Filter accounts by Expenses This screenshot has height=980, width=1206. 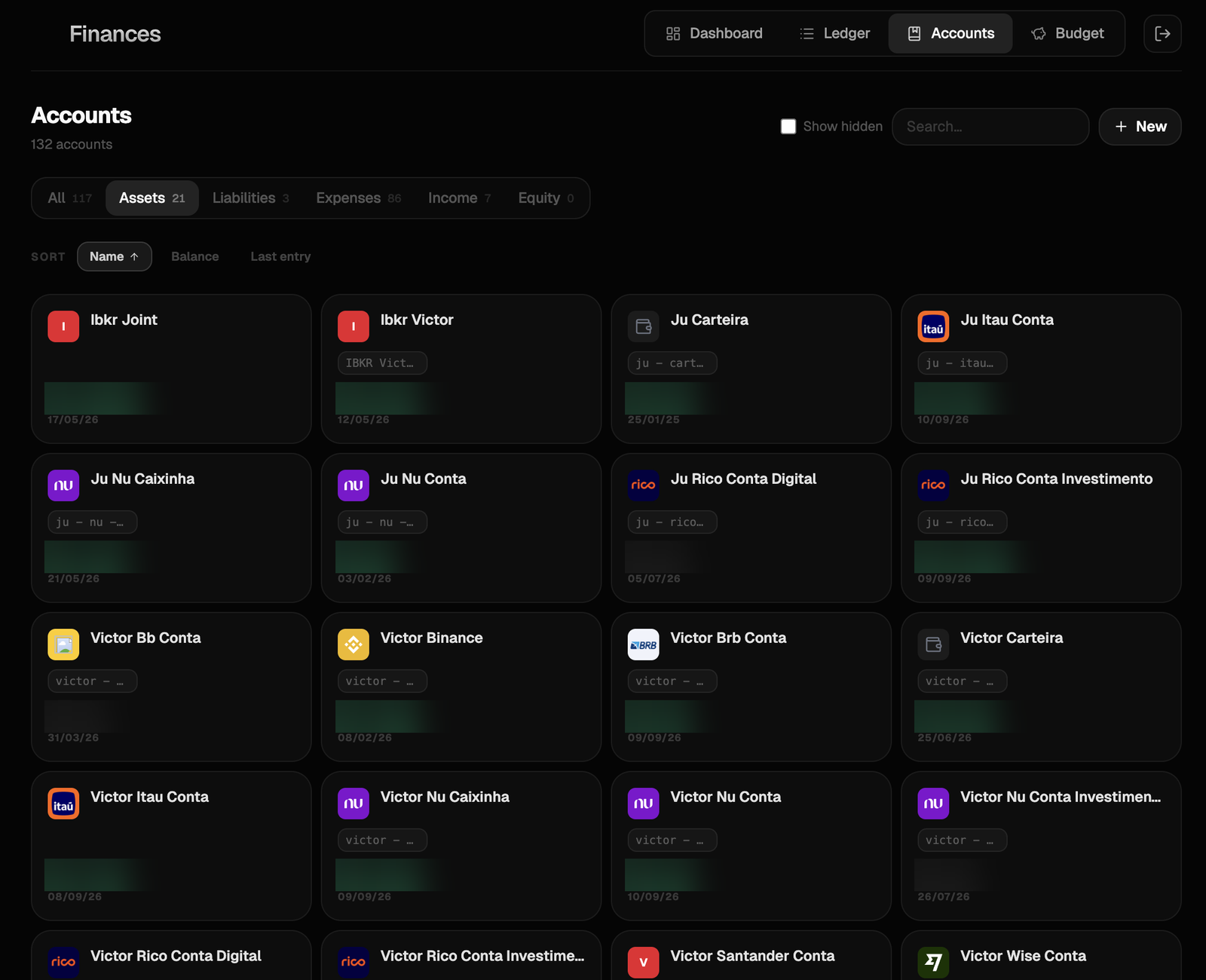[359, 198]
